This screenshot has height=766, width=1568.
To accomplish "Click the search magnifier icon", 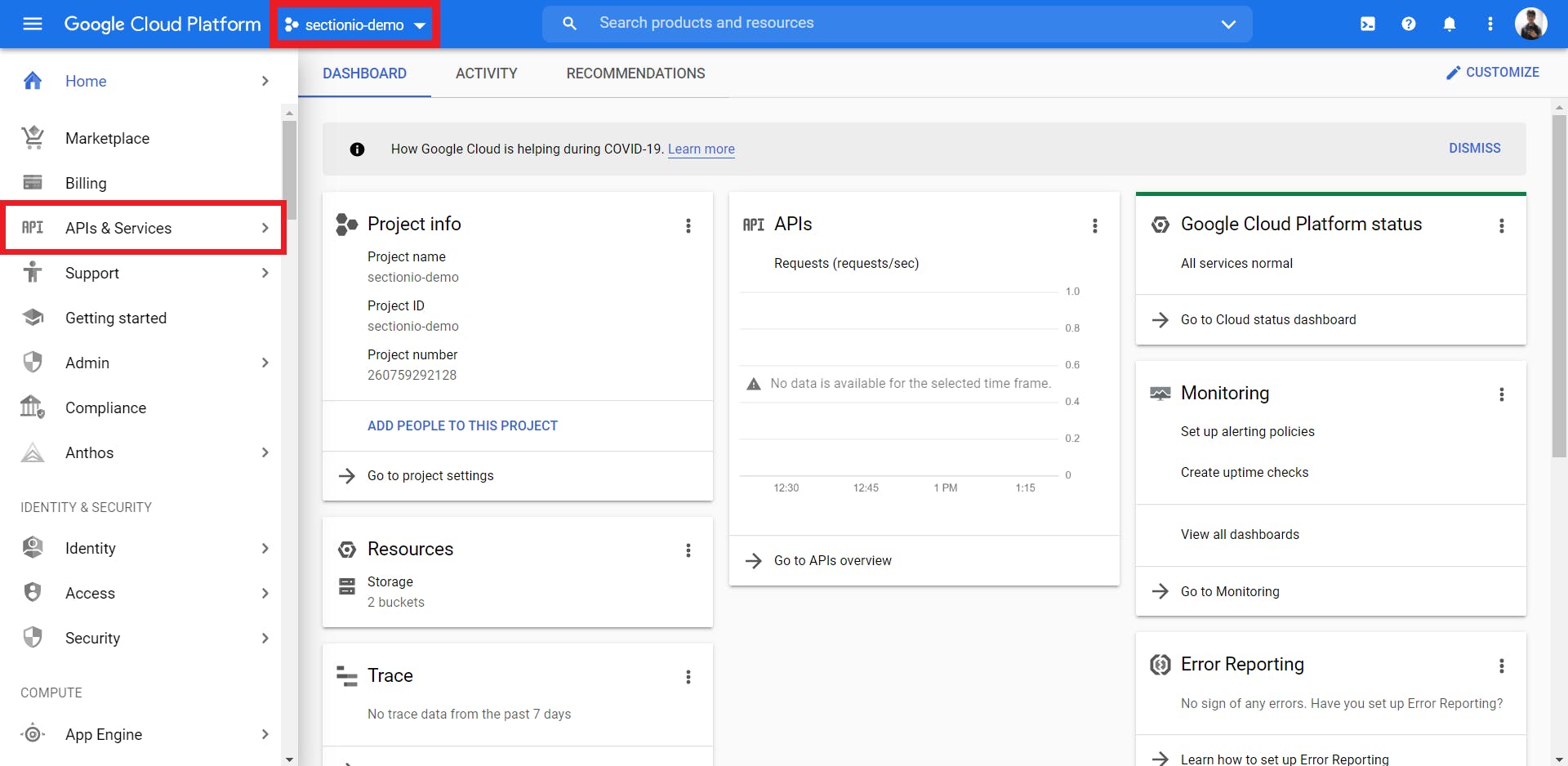I will (569, 24).
